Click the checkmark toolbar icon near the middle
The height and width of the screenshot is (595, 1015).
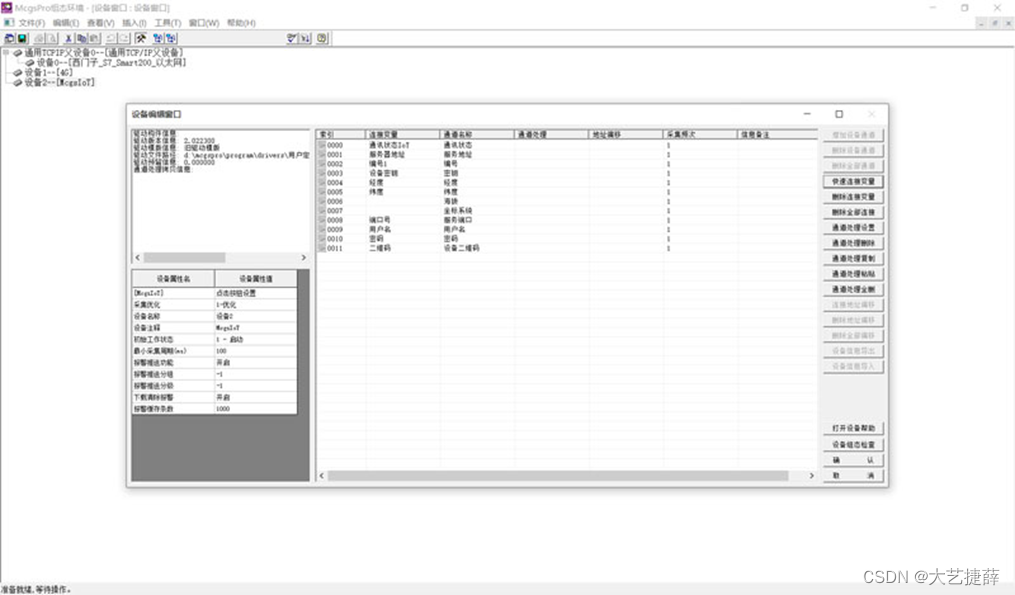pyautogui.click(x=292, y=39)
